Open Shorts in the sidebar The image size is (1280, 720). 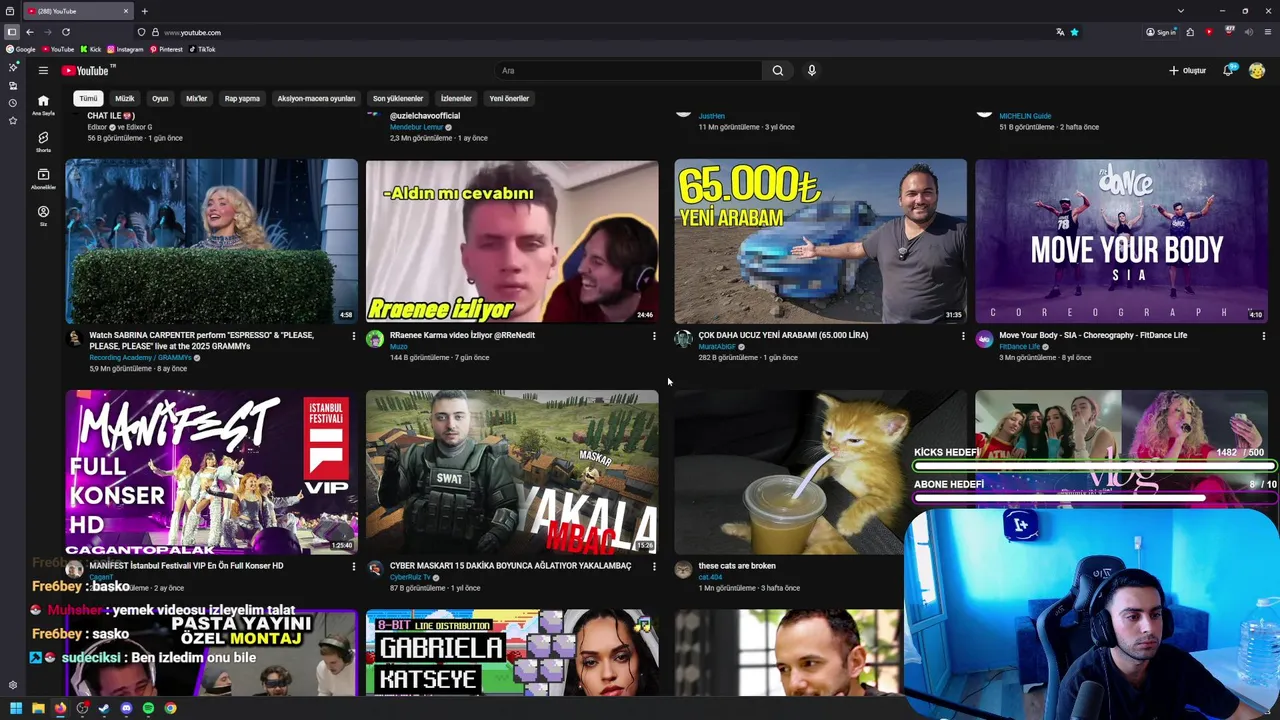(43, 142)
